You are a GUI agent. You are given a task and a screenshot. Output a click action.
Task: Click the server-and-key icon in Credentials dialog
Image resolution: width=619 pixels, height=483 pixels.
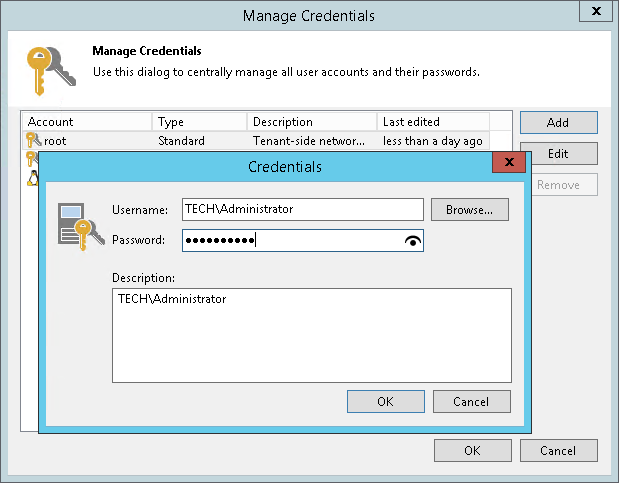pyautogui.click(x=77, y=224)
